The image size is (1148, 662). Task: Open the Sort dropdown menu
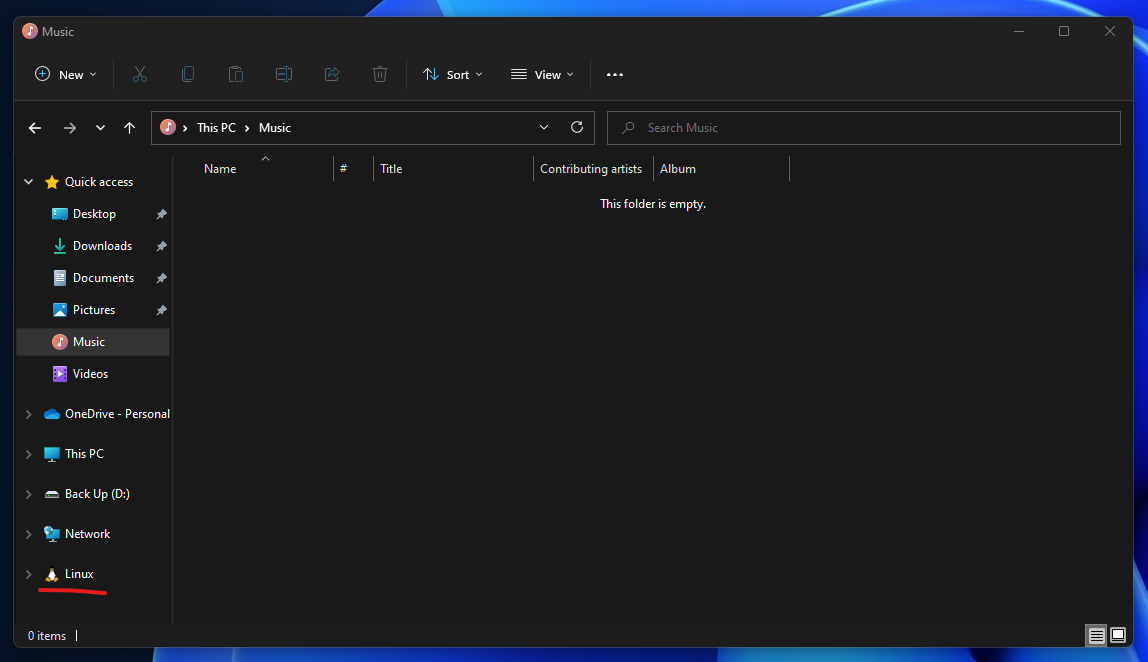[453, 75]
